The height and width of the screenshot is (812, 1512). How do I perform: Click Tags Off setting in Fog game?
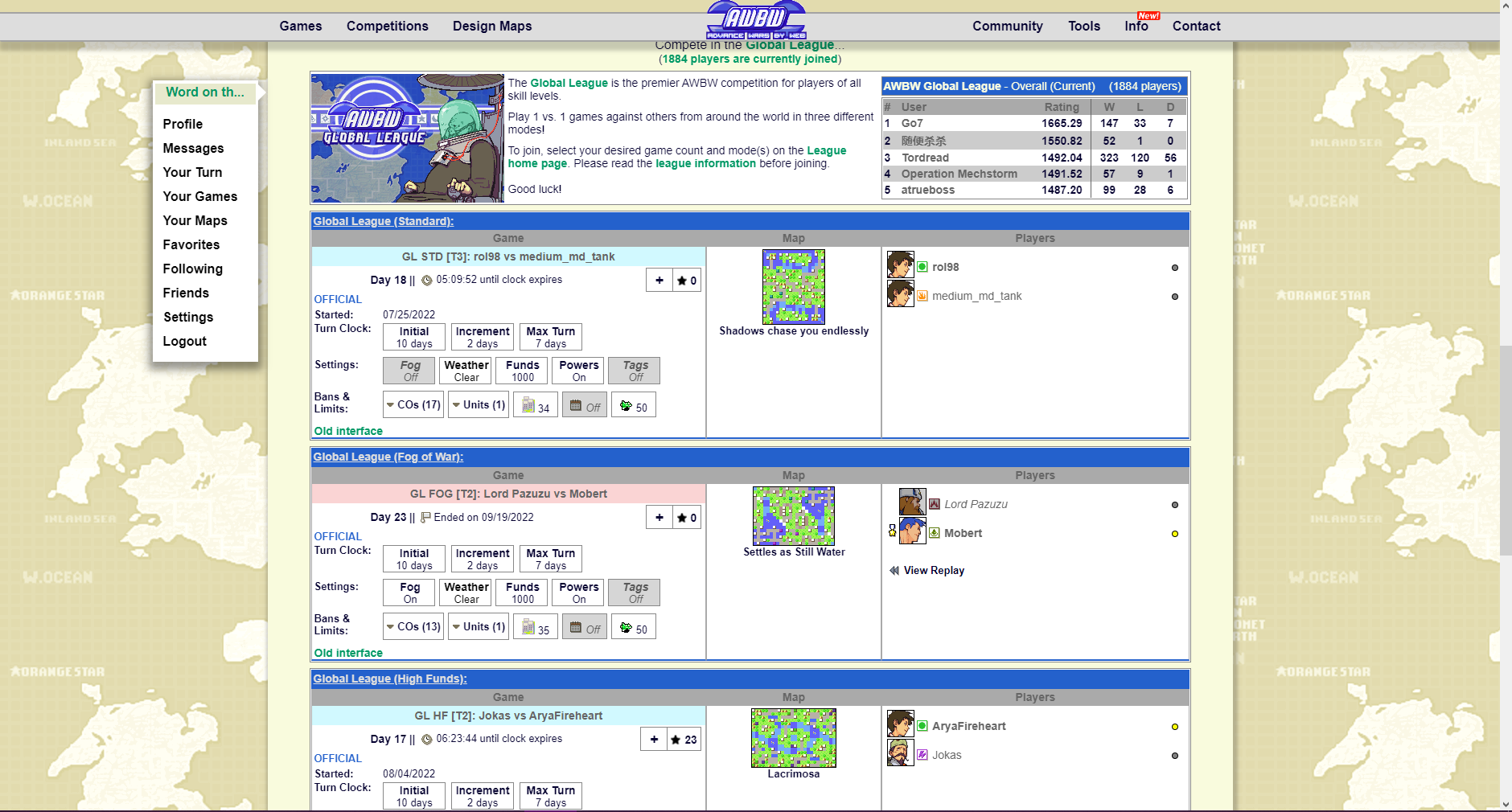pos(635,593)
